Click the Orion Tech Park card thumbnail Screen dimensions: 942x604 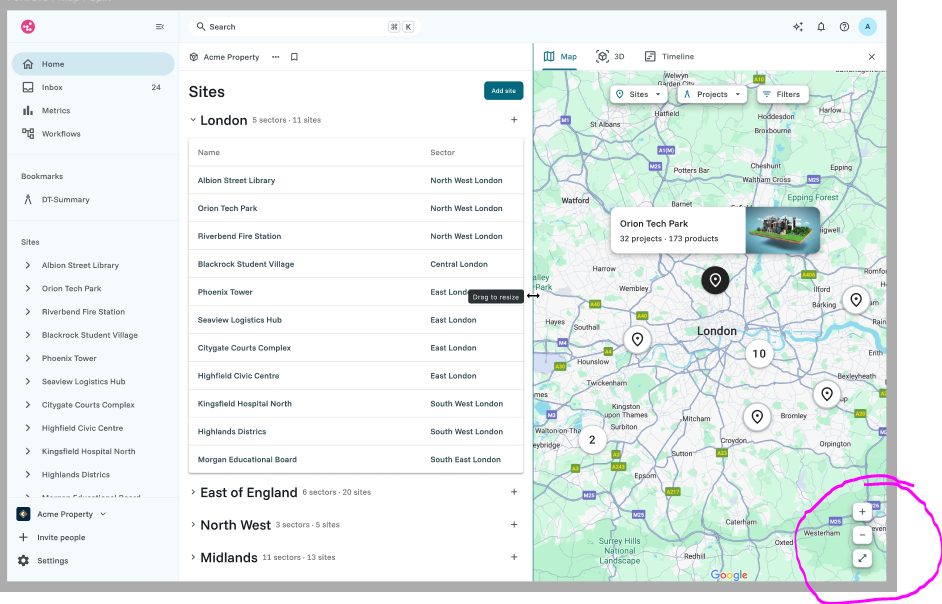pyautogui.click(x=783, y=230)
